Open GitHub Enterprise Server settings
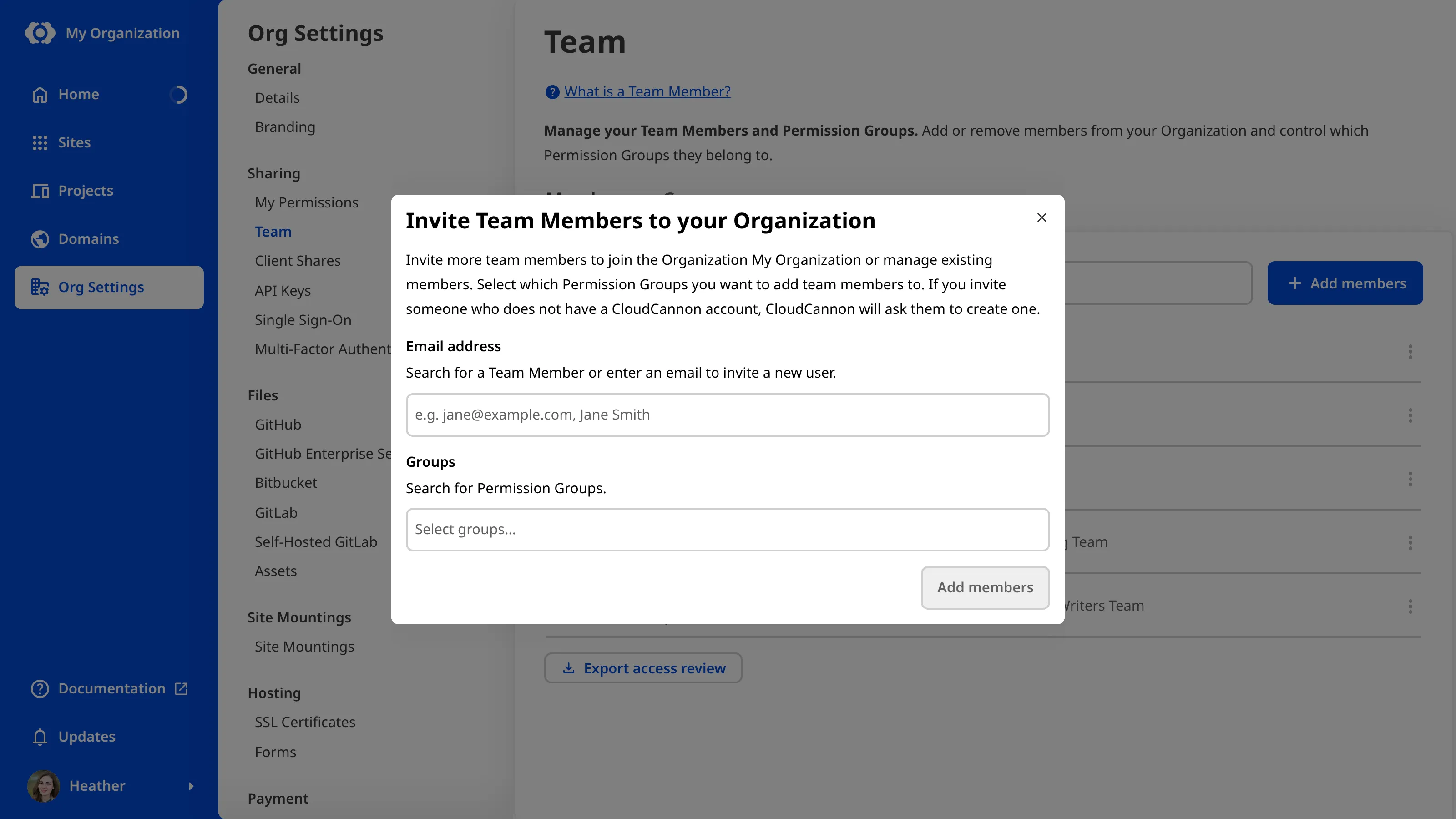This screenshot has height=819, width=1456. (x=323, y=454)
